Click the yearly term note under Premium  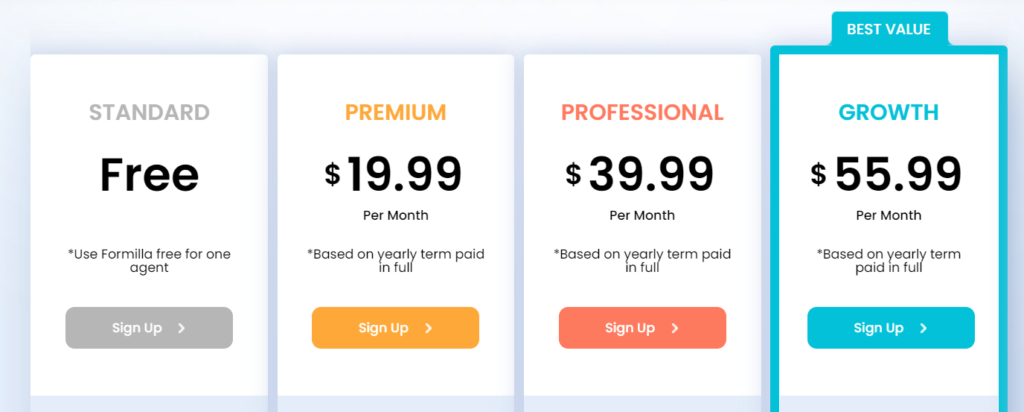pos(396,261)
